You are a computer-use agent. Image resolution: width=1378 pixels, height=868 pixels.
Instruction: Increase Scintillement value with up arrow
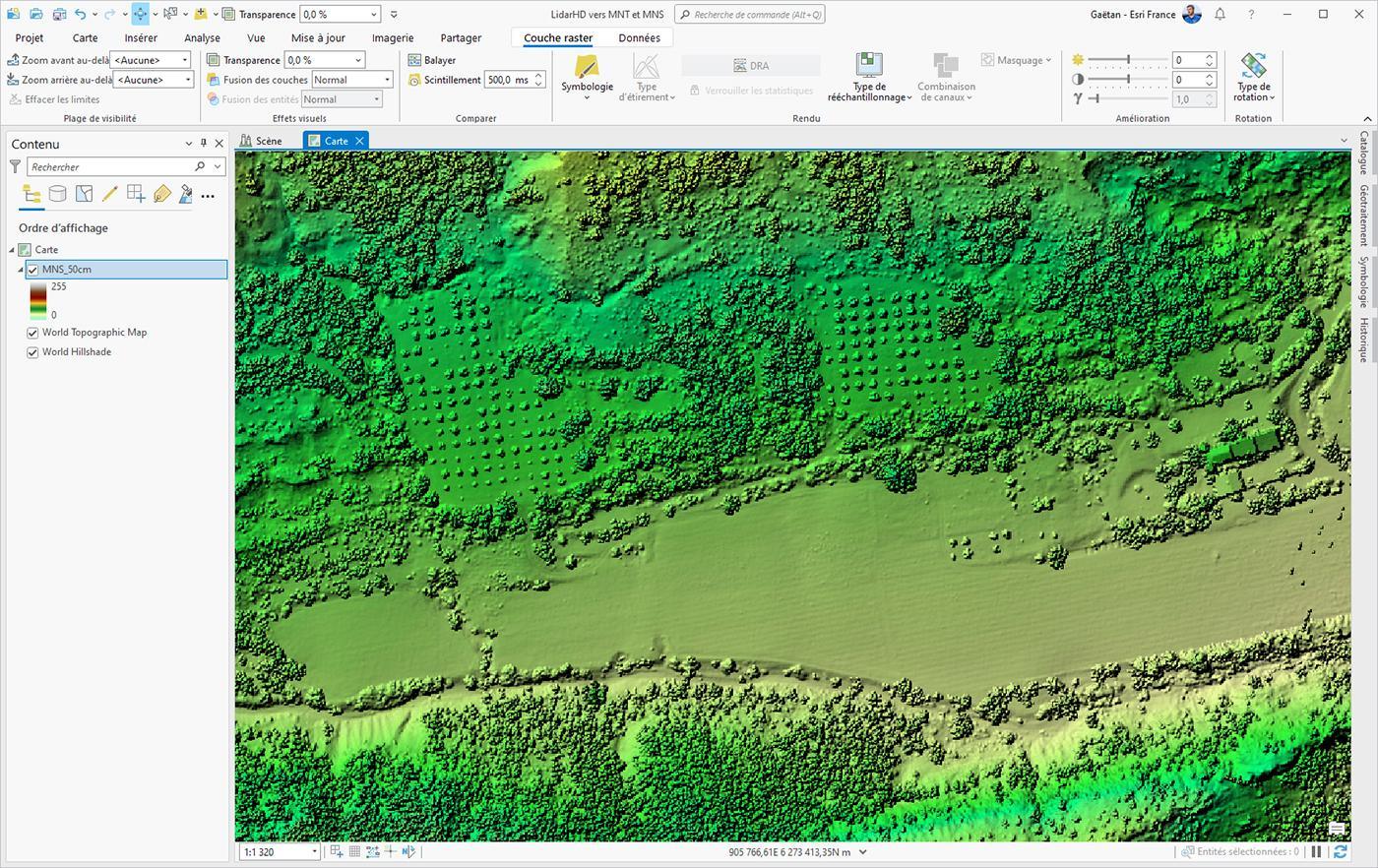538,76
